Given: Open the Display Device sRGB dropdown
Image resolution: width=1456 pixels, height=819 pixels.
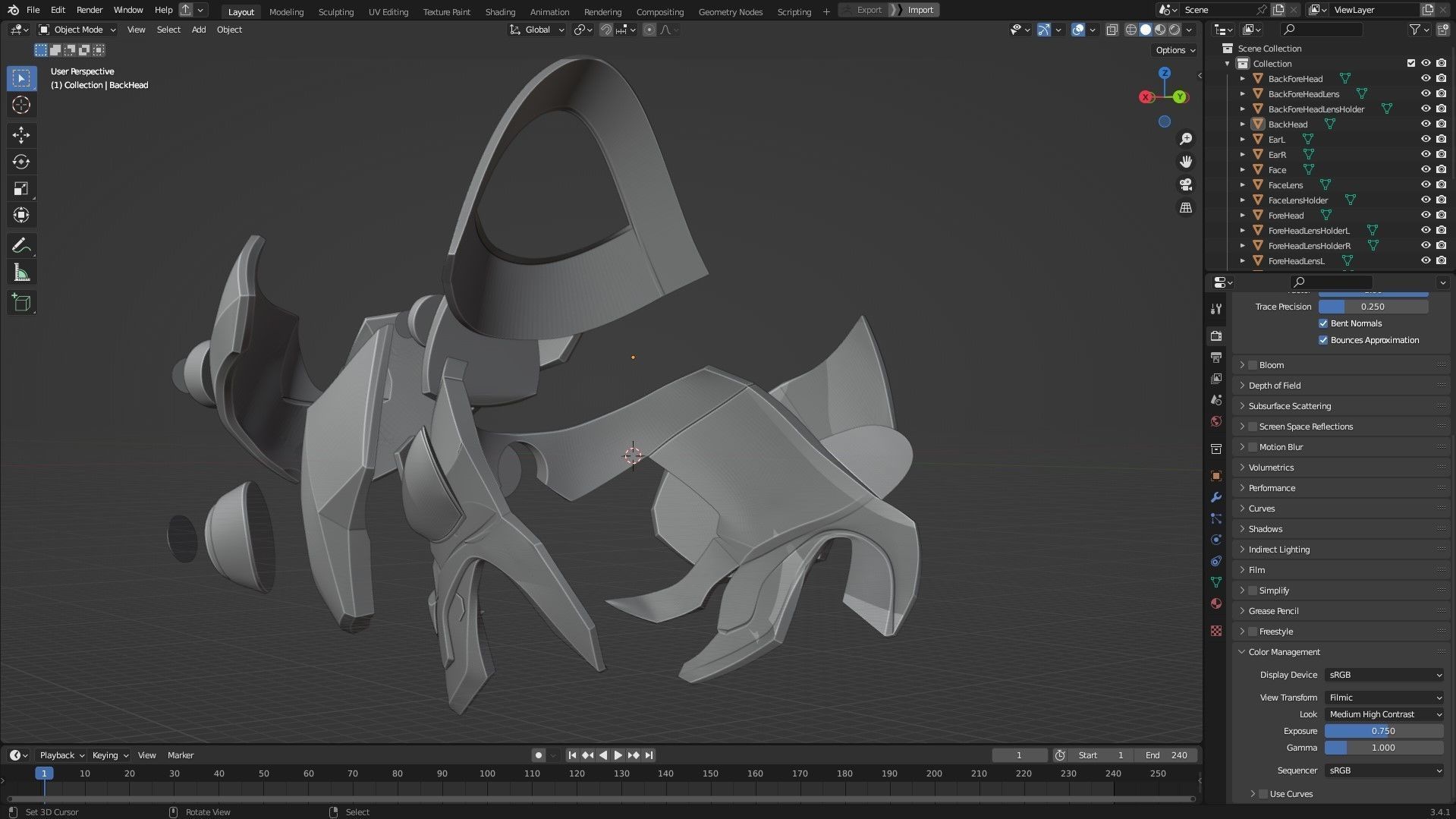Looking at the screenshot, I should click(x=1385, y=675).
